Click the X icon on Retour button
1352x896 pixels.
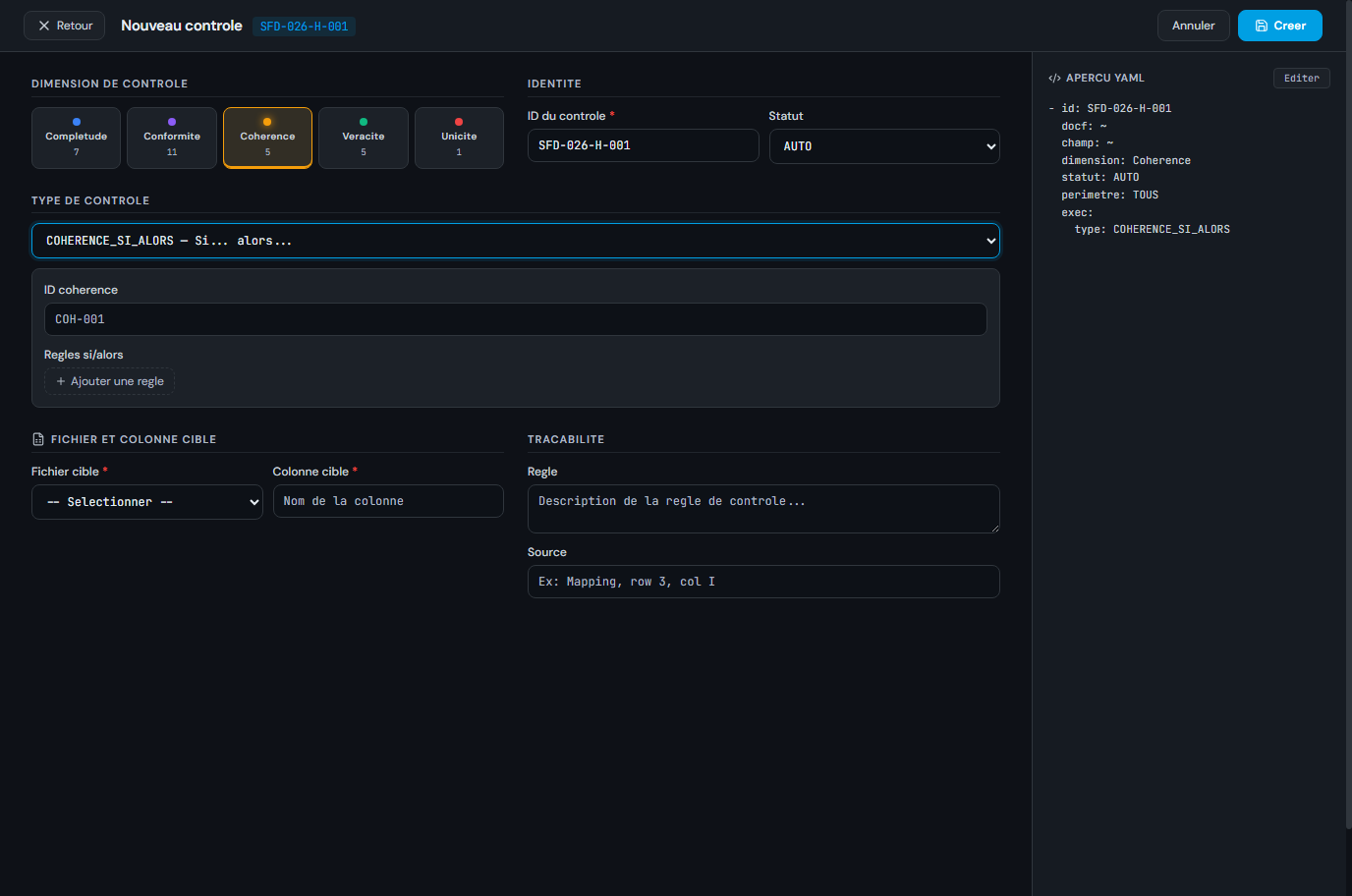tap(43, 26)
